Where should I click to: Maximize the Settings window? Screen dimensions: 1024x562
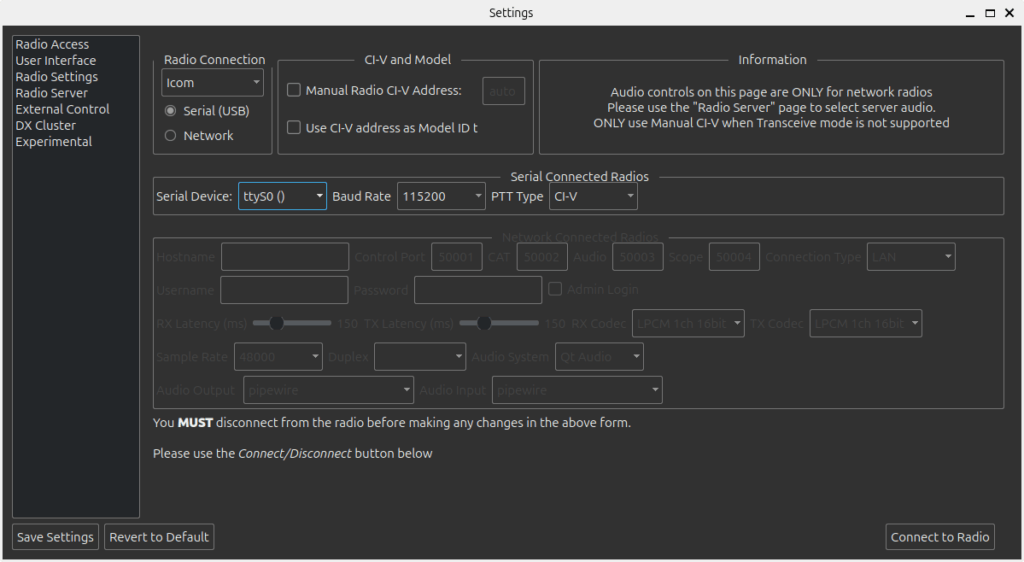(990, 13)
